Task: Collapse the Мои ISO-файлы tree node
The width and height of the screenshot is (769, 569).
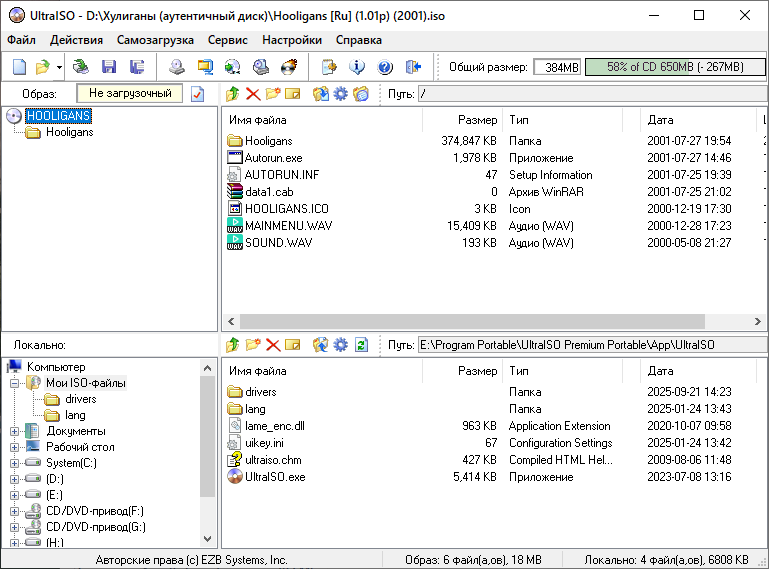Action: 14,383
